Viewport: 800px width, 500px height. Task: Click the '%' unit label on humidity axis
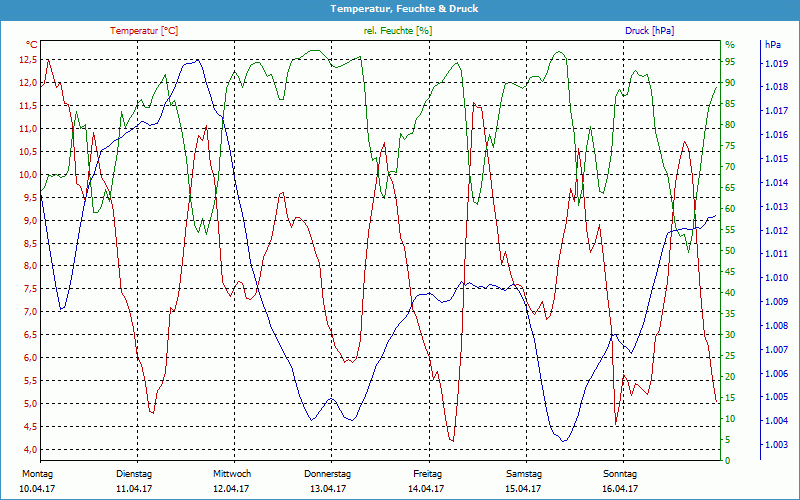(x=730, y=45)
